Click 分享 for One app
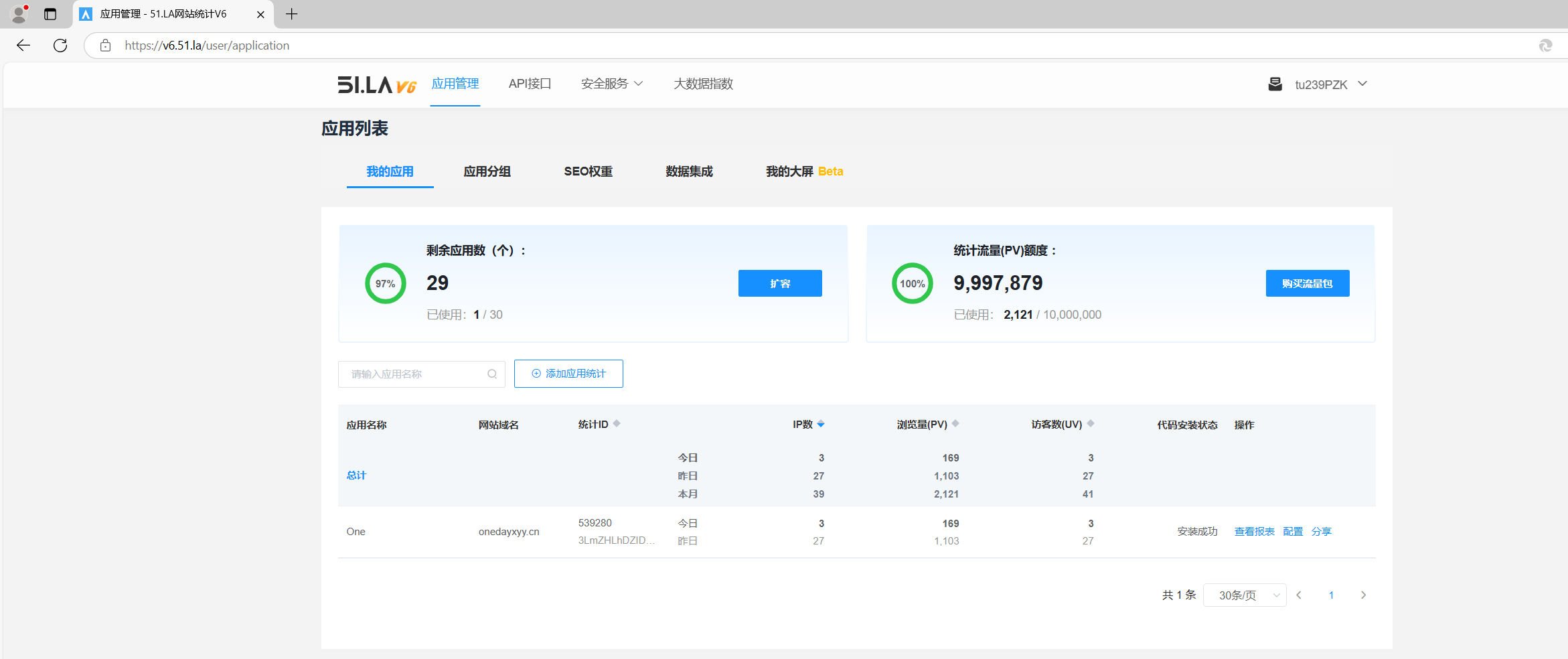This screenshot has height=659, width=1568. point(1322,532)
